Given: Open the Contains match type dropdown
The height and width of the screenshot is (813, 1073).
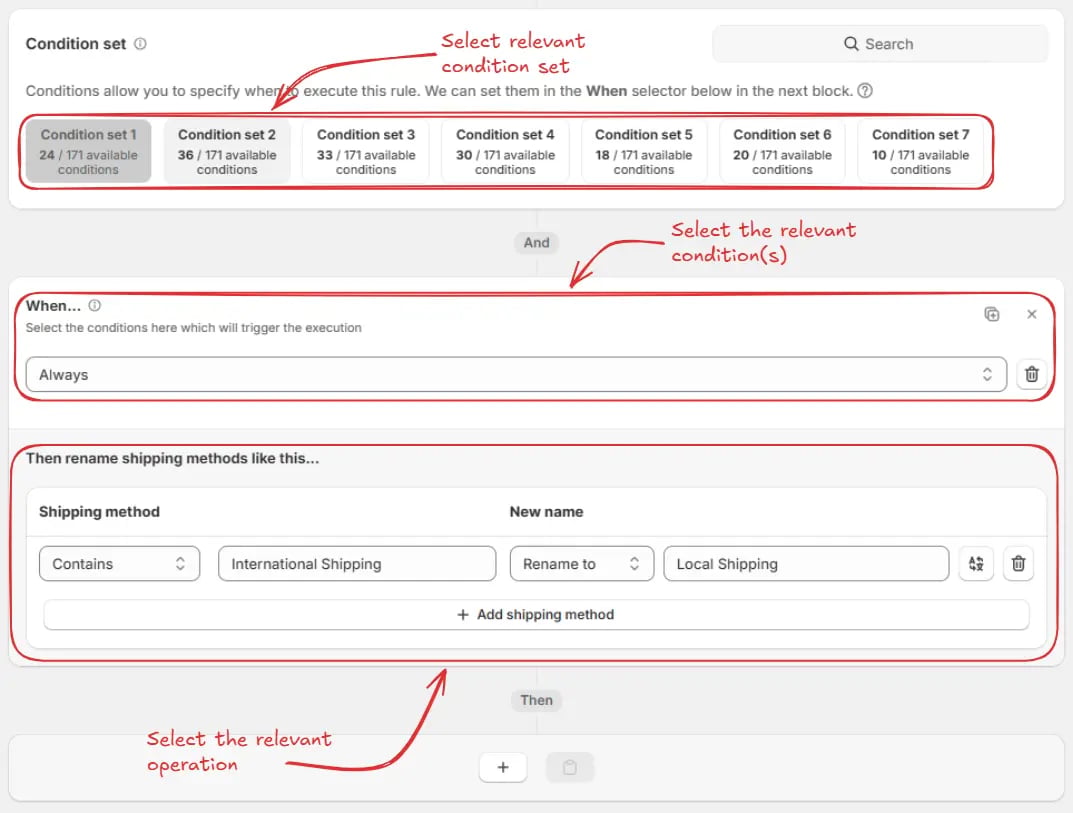Looking at the screenshot, I should 119,563.
